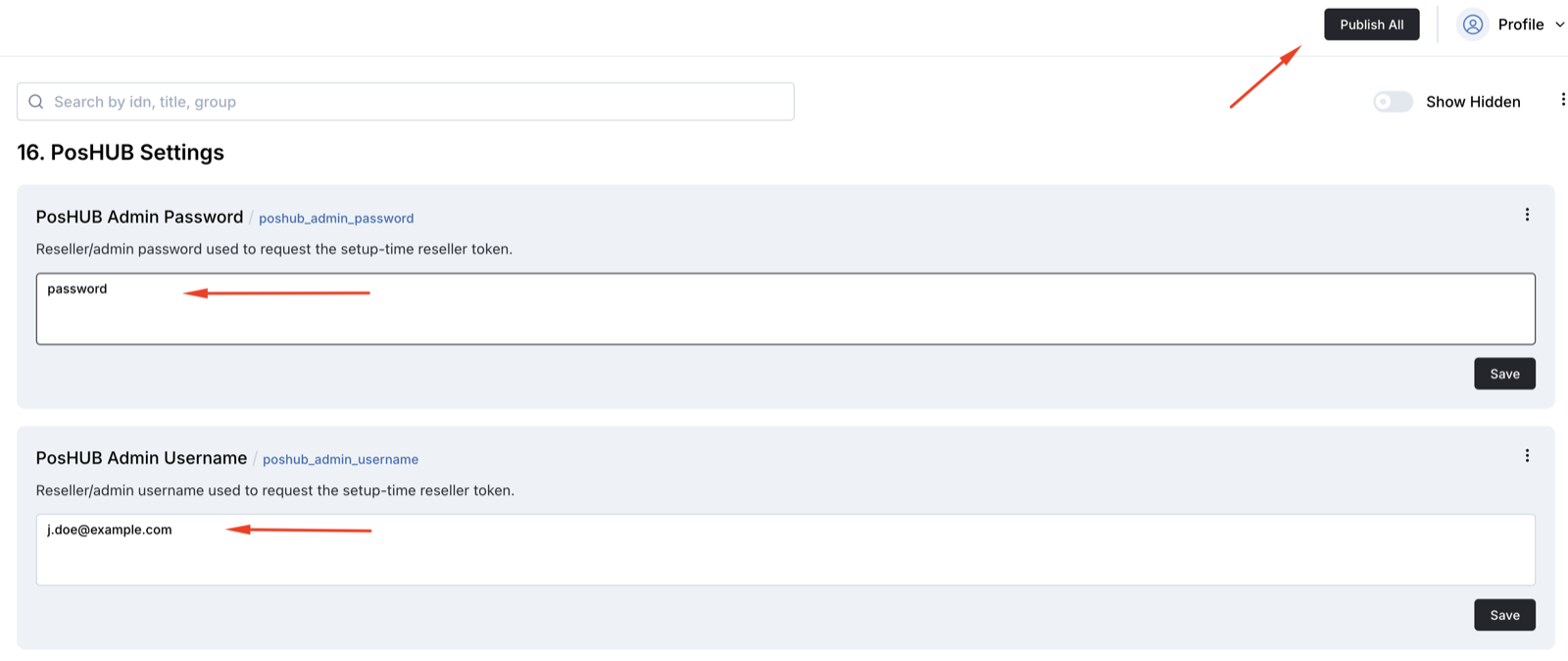Click the Publish All button
1568x661 pixels.
pos(1371,25)
